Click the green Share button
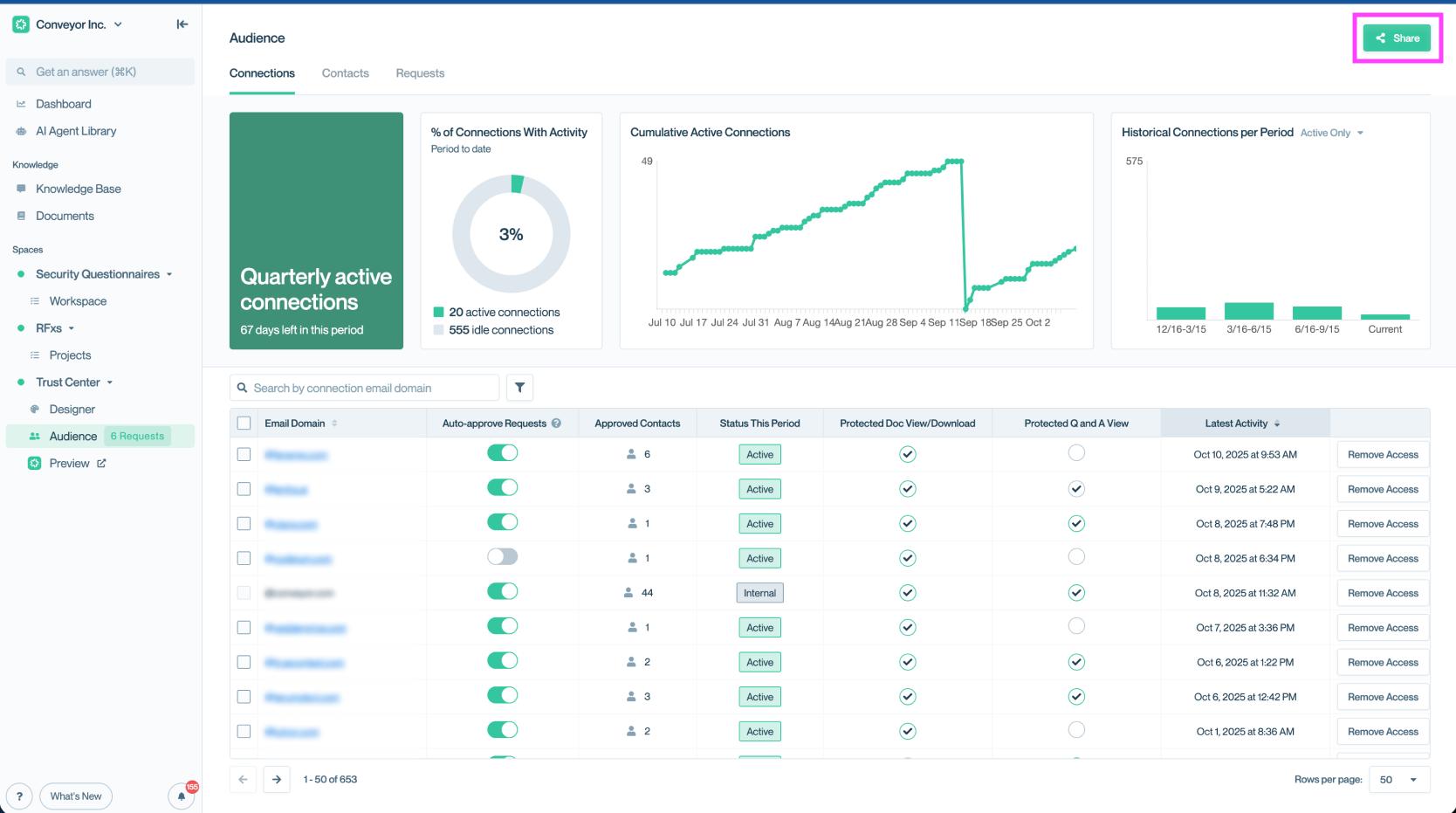Viewport: 1456px width, 813px height. tap(1397, 38)
